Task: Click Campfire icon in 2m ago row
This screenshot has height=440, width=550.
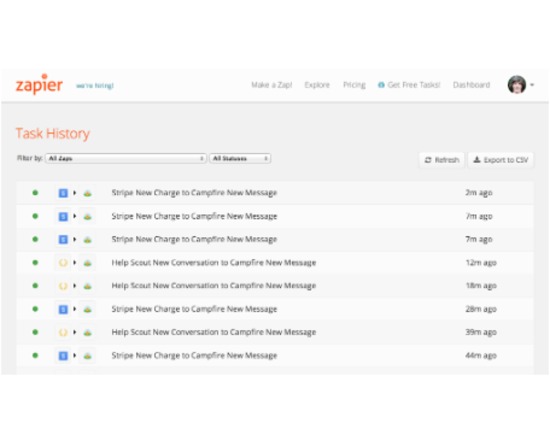Action: [87, 193]
